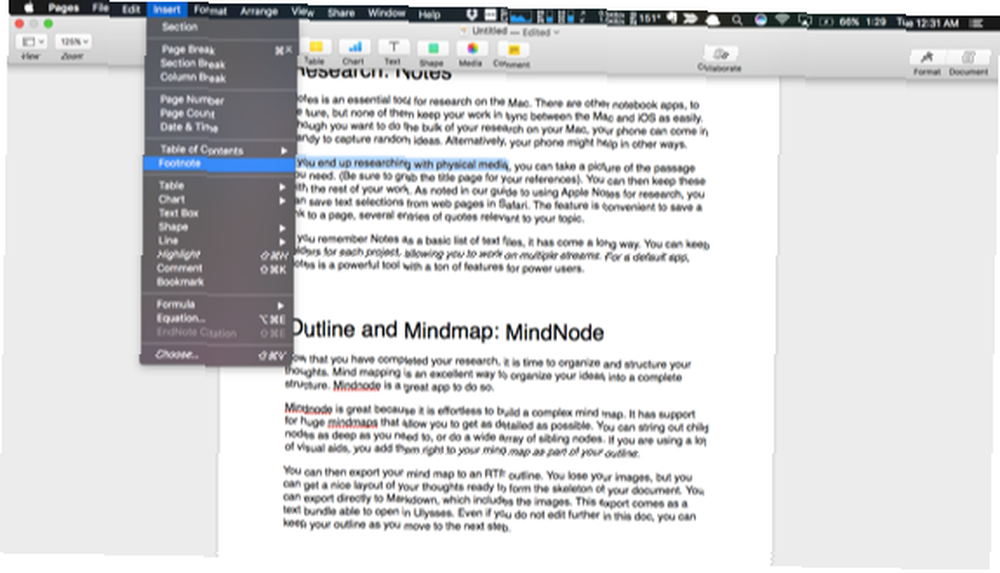Open Siri from menu bar

(760, 20)
